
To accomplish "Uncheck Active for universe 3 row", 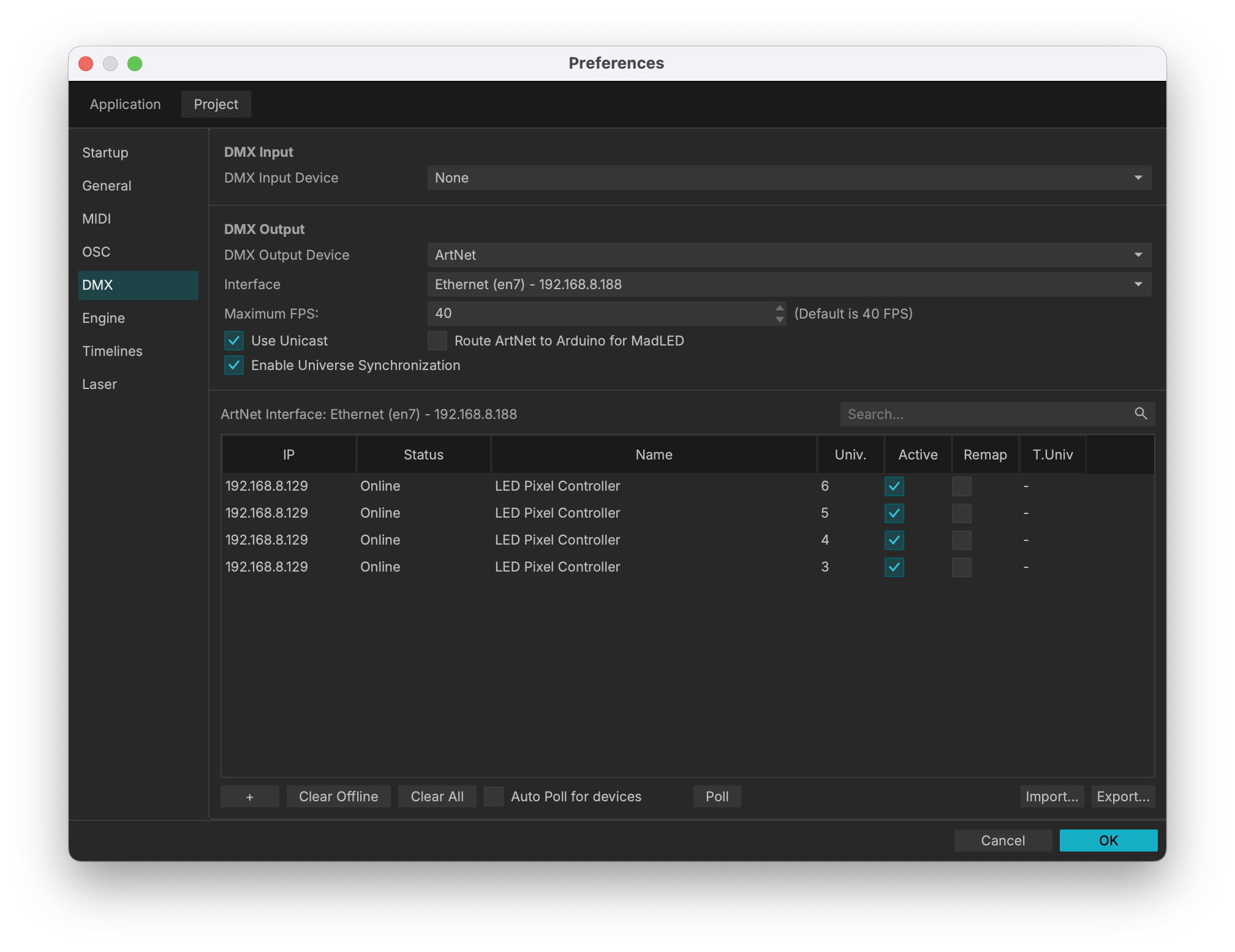I will pos(894,567).
